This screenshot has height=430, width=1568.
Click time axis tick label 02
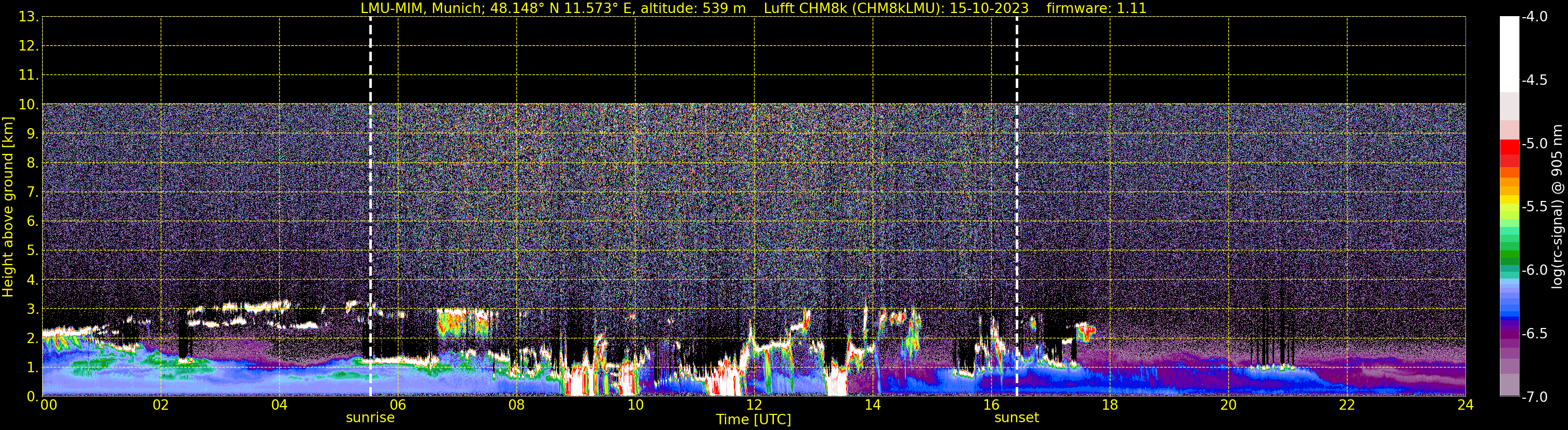pos(161,405)
